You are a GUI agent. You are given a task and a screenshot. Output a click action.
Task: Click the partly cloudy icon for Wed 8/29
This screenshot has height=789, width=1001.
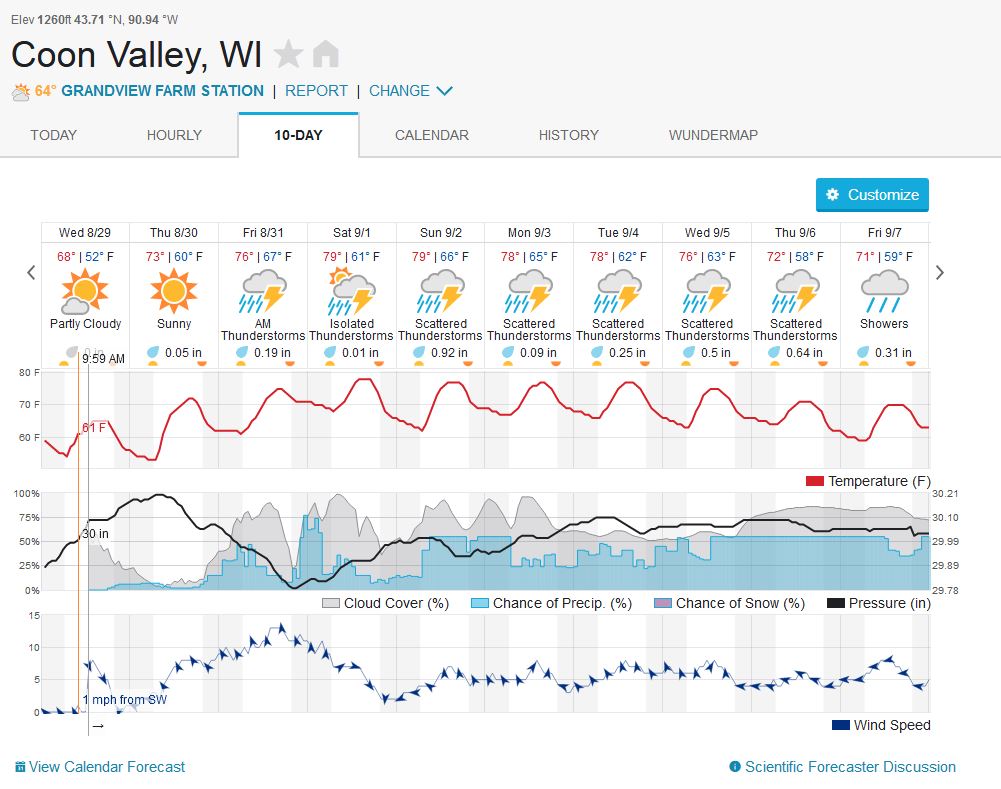point(85,291)
